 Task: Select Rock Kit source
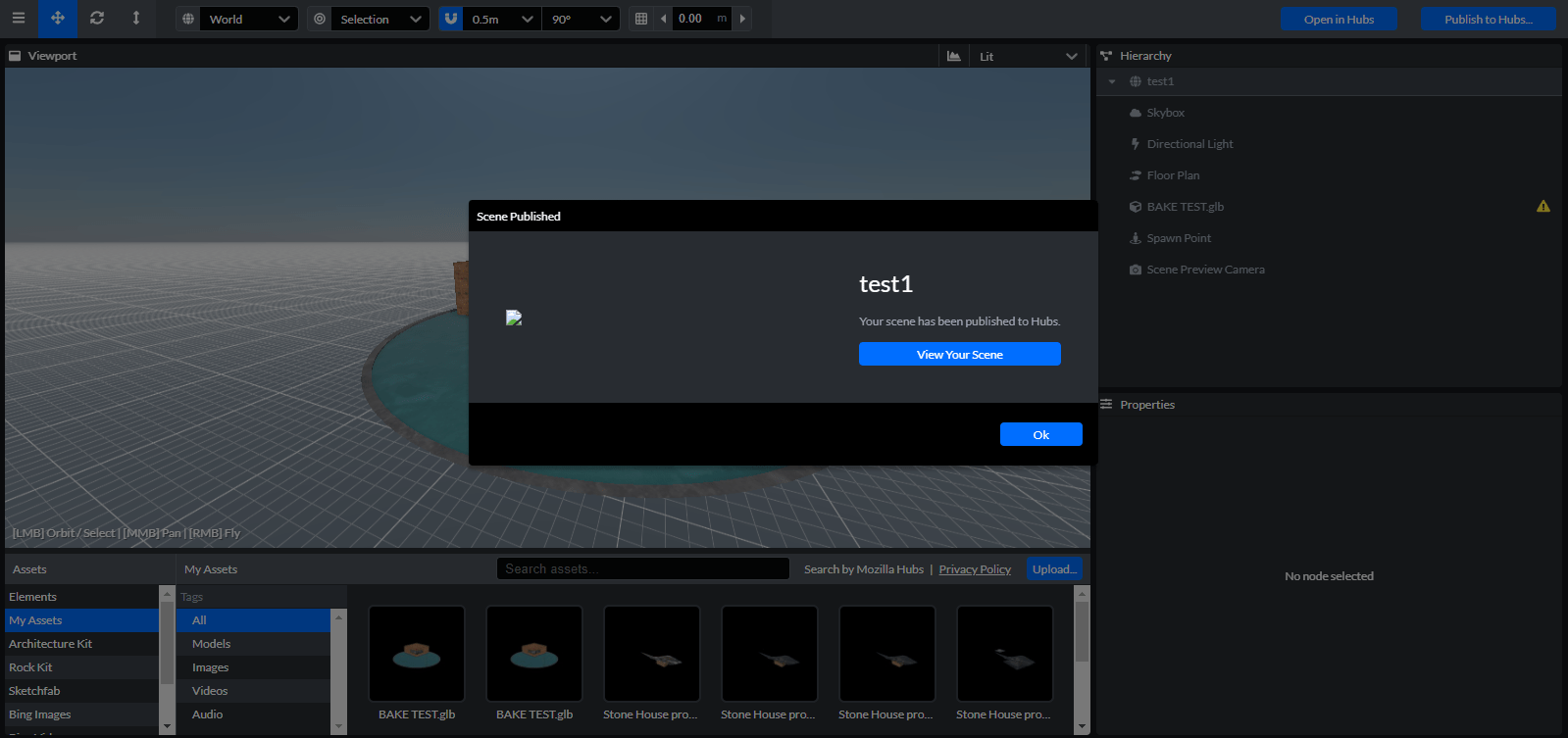coord(81,667)
